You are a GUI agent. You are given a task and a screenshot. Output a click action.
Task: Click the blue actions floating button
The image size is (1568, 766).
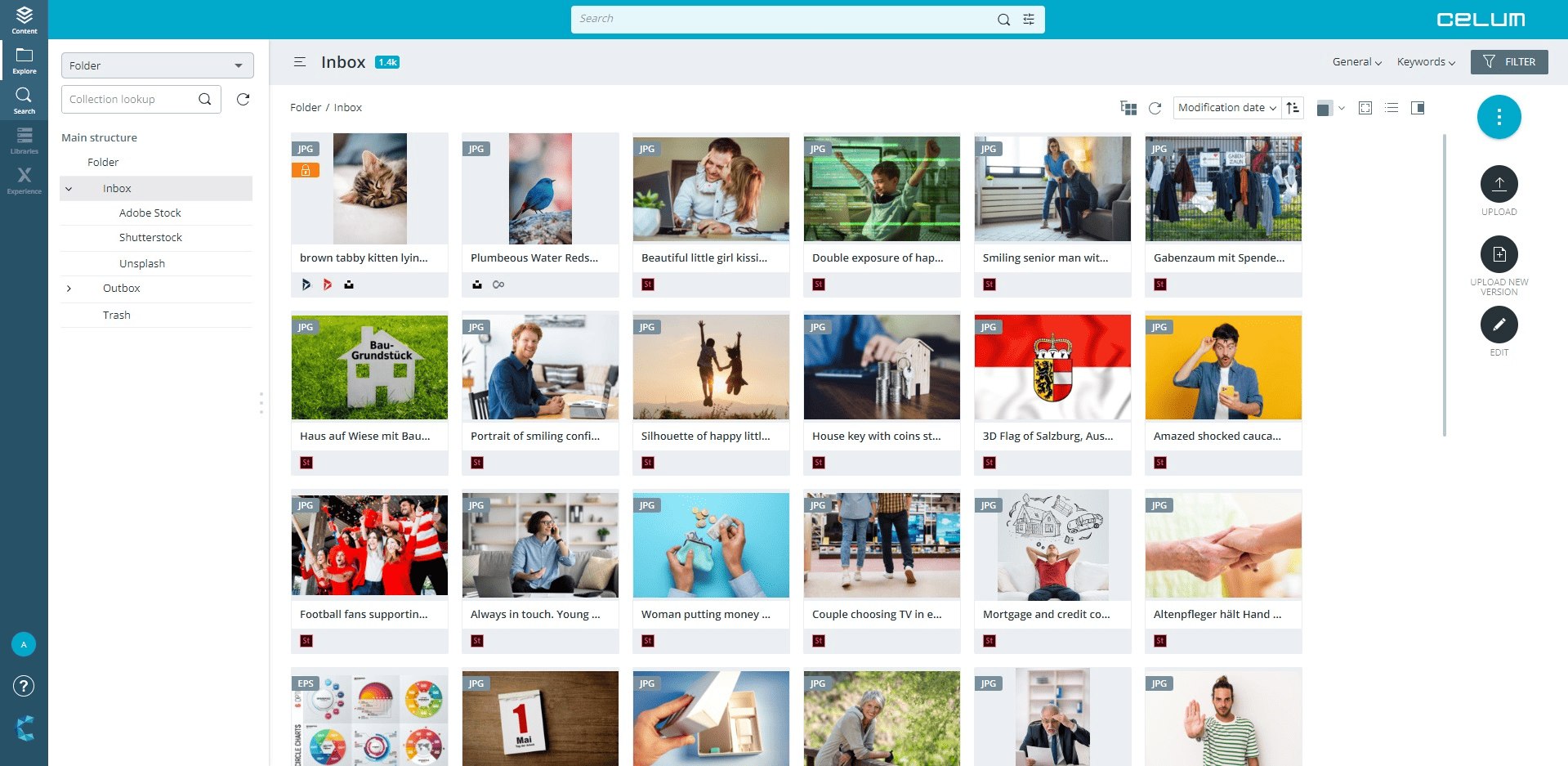point(1499,116)
